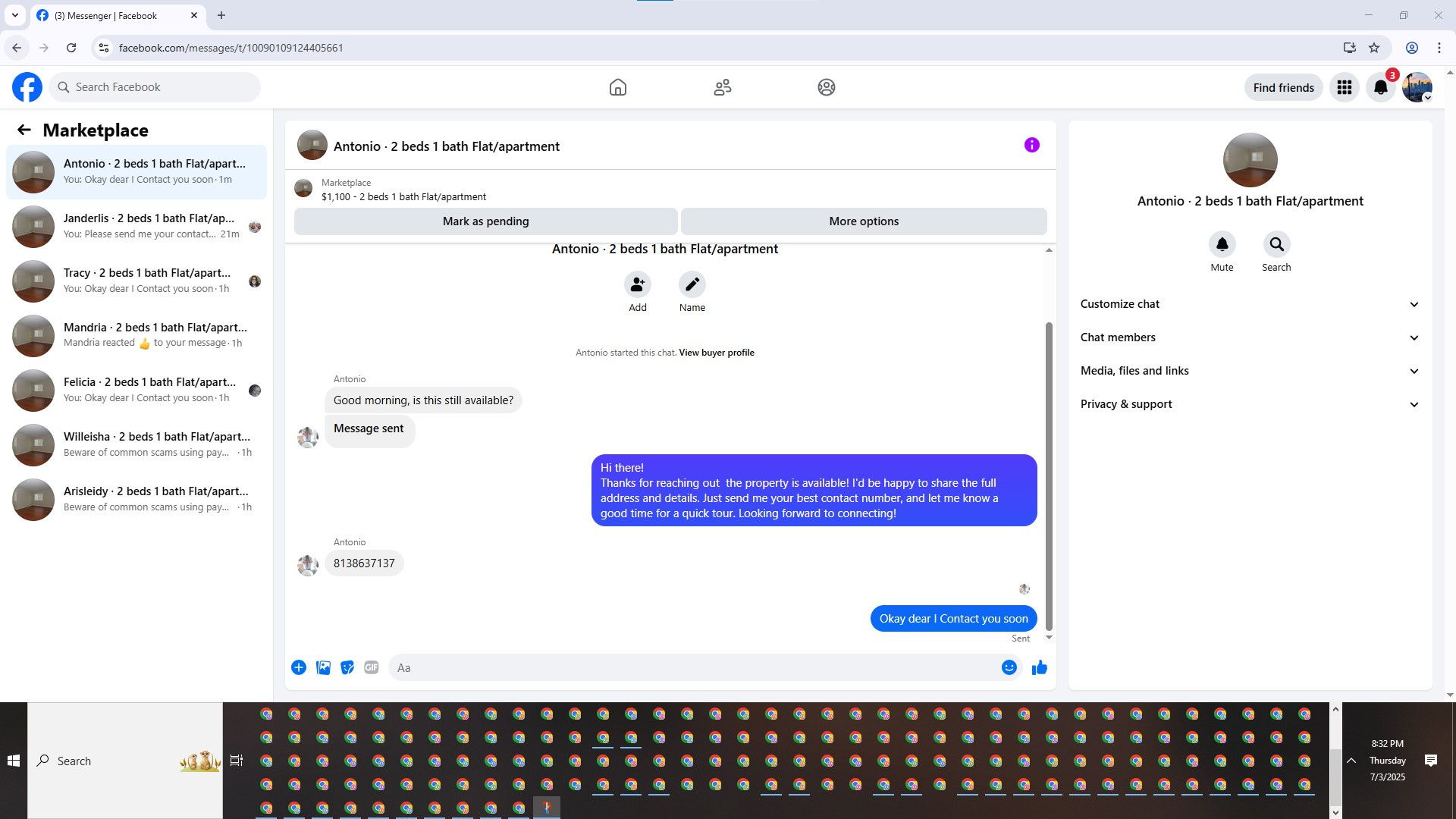
Task: Click the Aa message input field
Action: [x=694, y=667]
